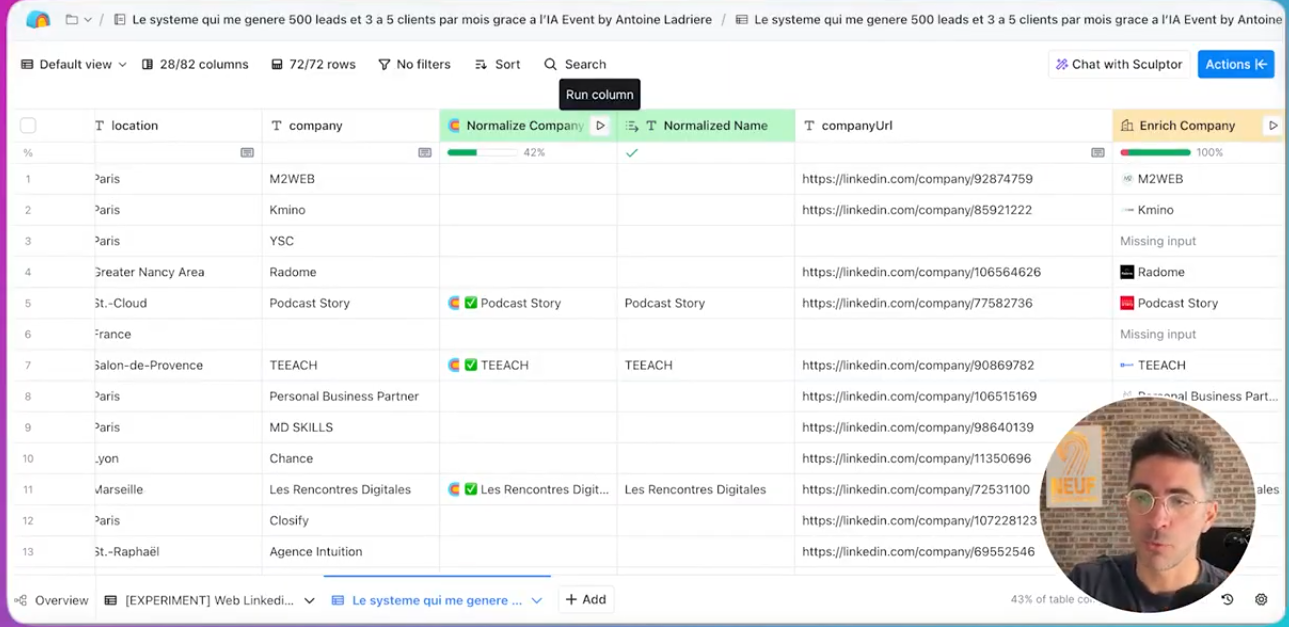The image size is (1289, 627).
Task: Click the blue Actions button
Action: [1236, 64]
